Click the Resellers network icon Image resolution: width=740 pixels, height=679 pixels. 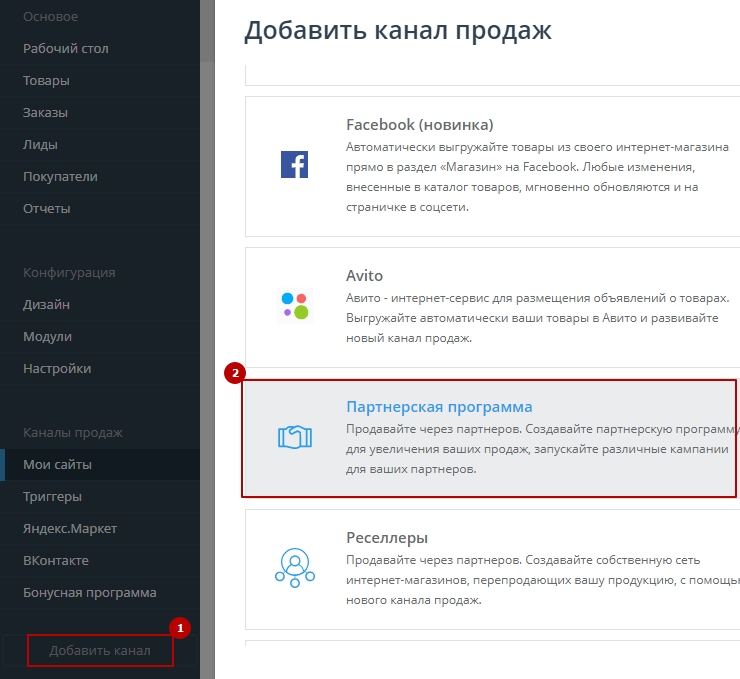tap(294, 566)
